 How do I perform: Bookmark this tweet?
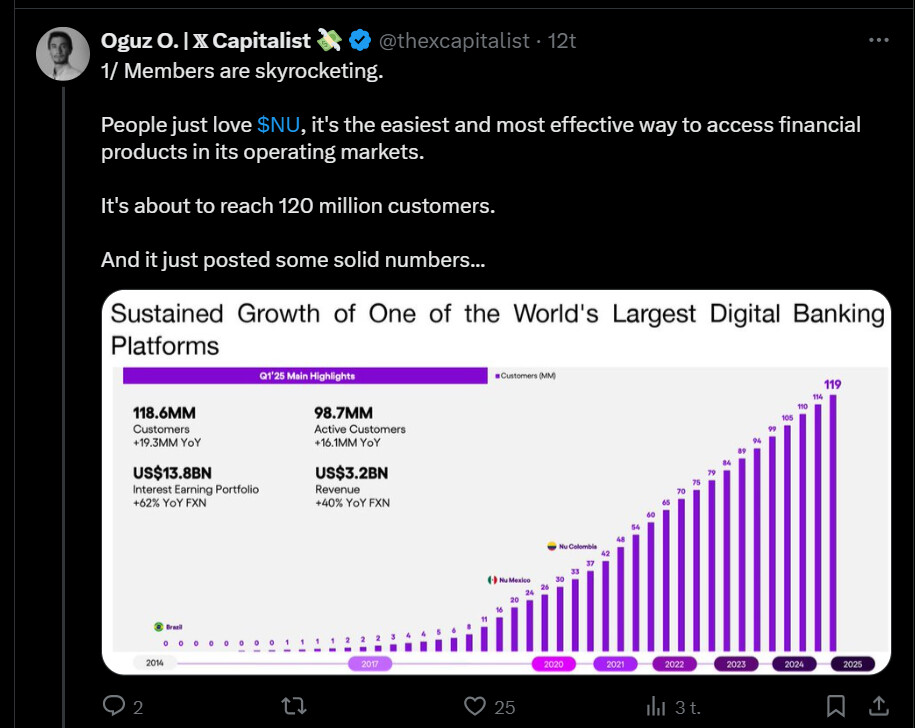click(x=837, y=706)
